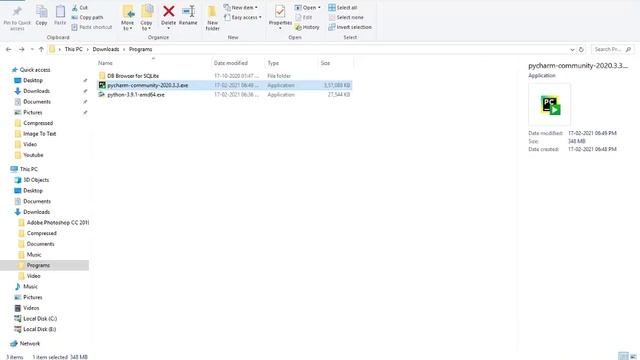The image size is (640, 360).
Task: Click Select none
Action: 346,17
